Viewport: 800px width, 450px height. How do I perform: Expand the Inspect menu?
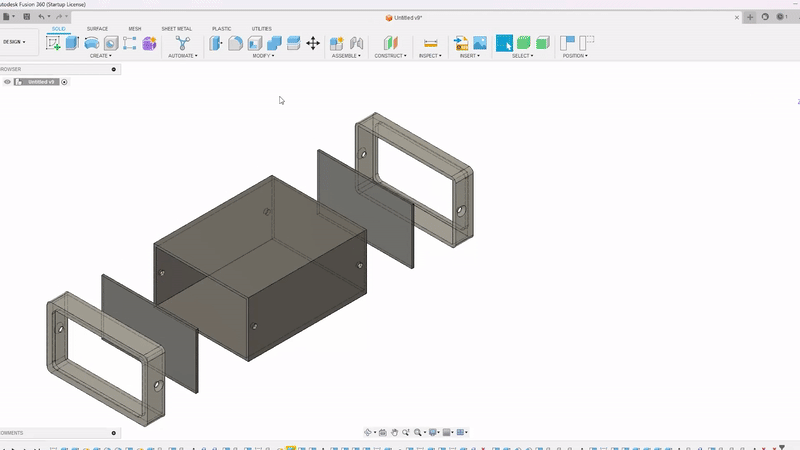pos(430,56)
